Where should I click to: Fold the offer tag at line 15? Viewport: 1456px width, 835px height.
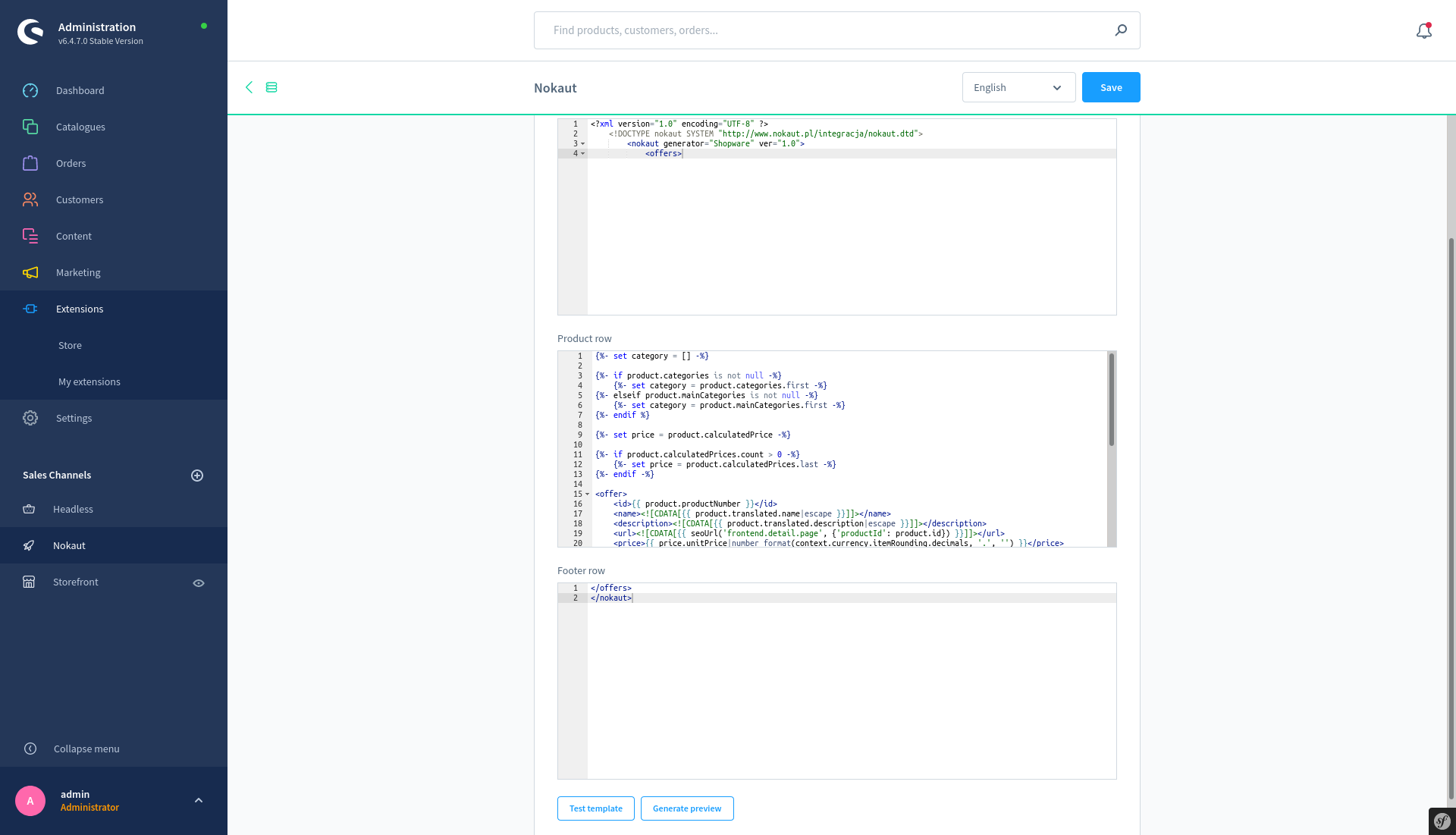click(x=587, y=494)
